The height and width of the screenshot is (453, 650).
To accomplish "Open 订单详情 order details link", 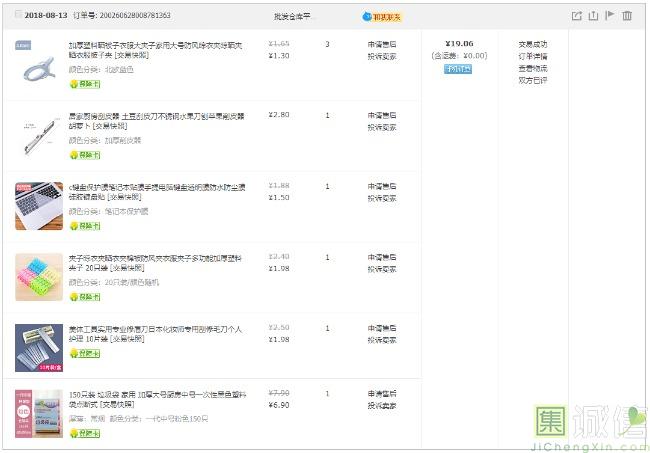I will (x=532, y=56).
